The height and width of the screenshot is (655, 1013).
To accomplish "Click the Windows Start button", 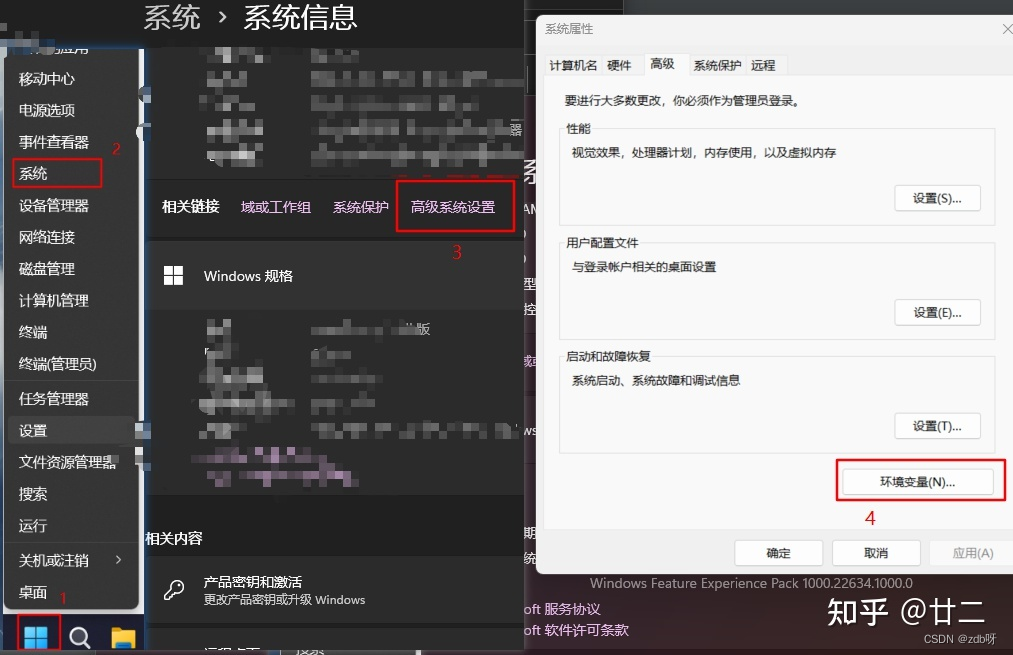I will point(37,634).
